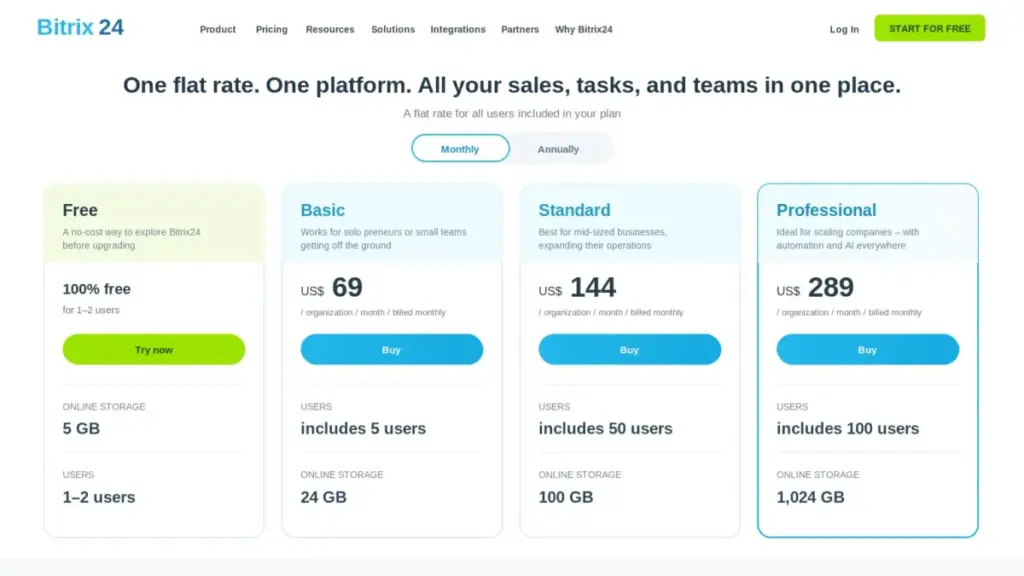1024x576 pixels.
Task: Select Monthly billing toggle
Action: click(x=460, y=149)
